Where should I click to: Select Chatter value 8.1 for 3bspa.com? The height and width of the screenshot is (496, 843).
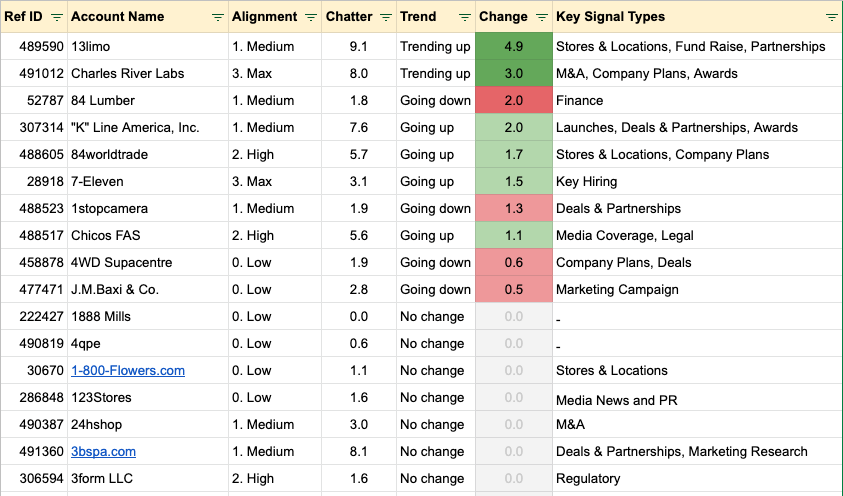[x=359, y=451]
